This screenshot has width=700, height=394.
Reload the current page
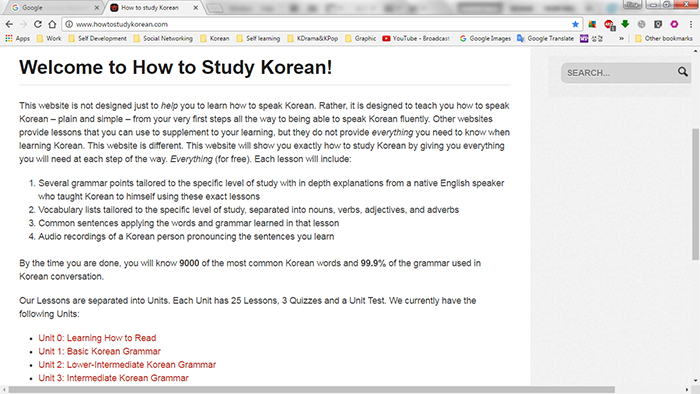click(x=38, y=24)
